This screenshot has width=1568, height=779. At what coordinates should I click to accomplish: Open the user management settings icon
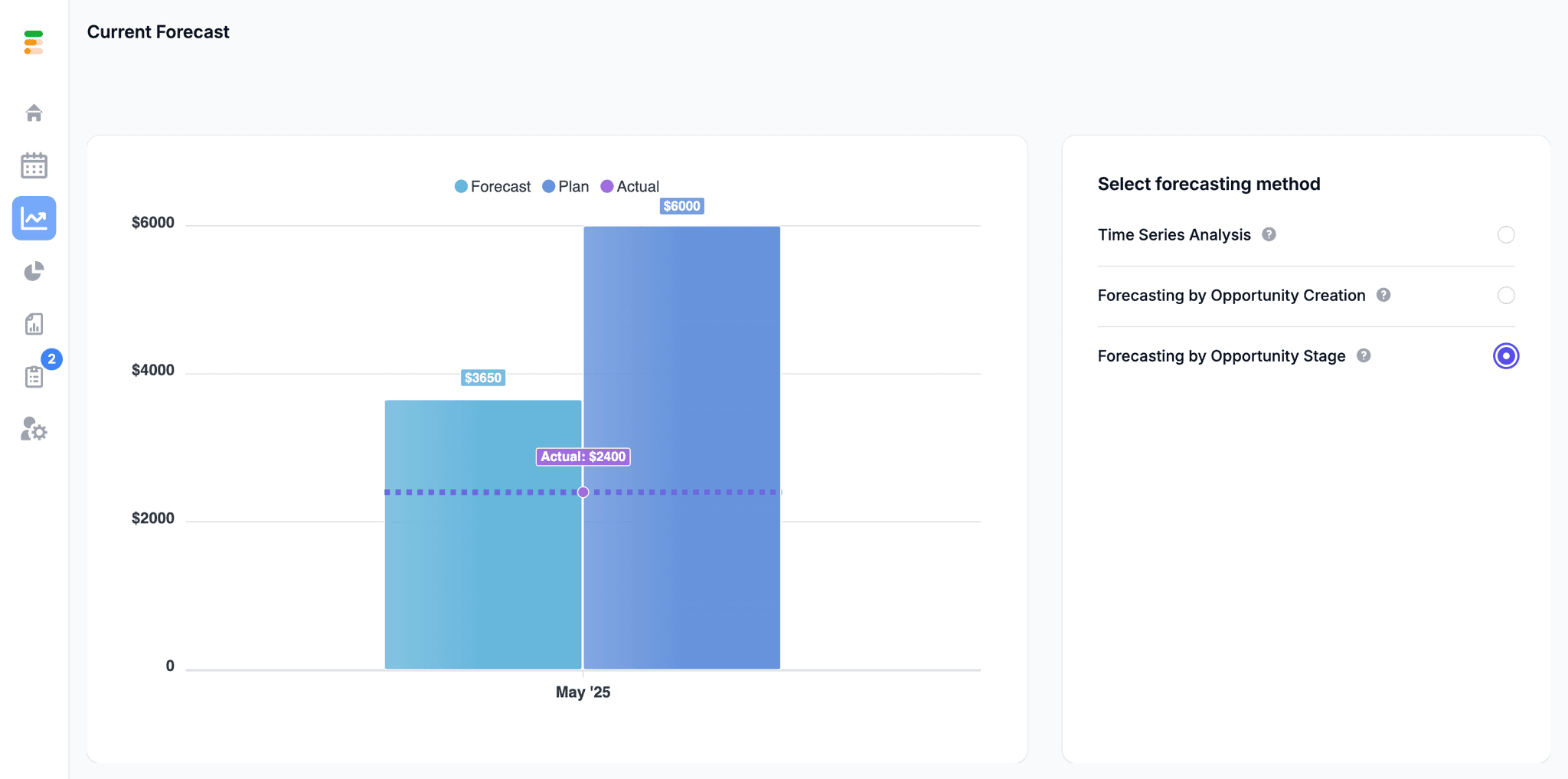point(34,430)
